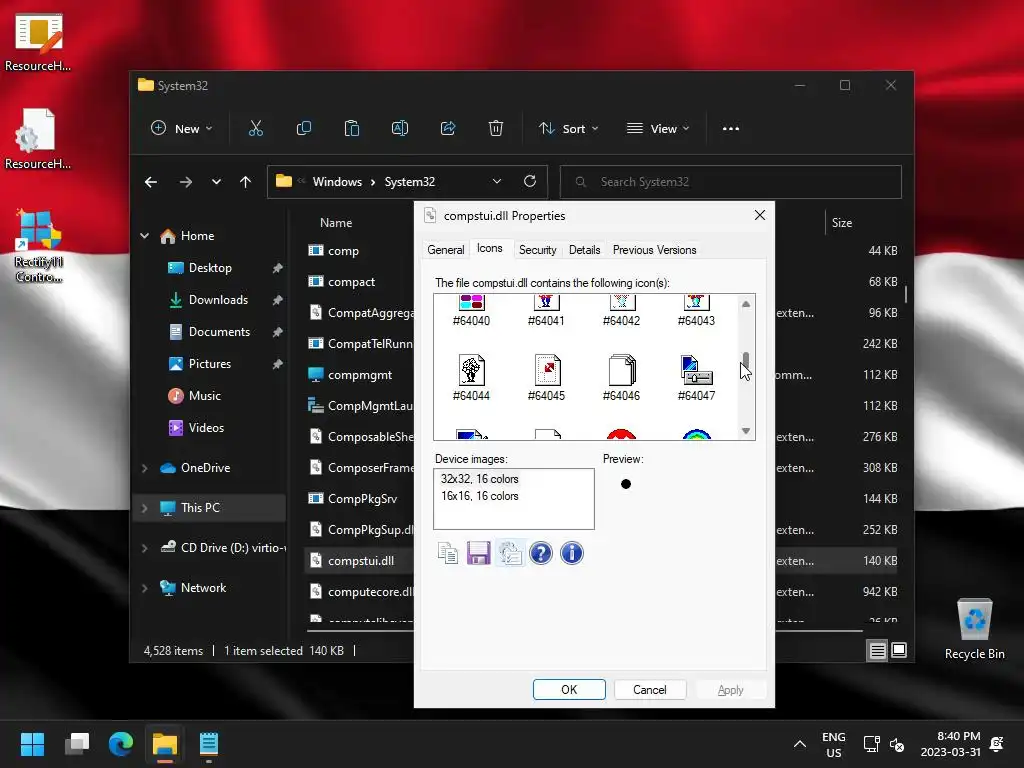Open Downloads in the navigation pane
The image size is (1024, 768).
click(x=218, y=300)
